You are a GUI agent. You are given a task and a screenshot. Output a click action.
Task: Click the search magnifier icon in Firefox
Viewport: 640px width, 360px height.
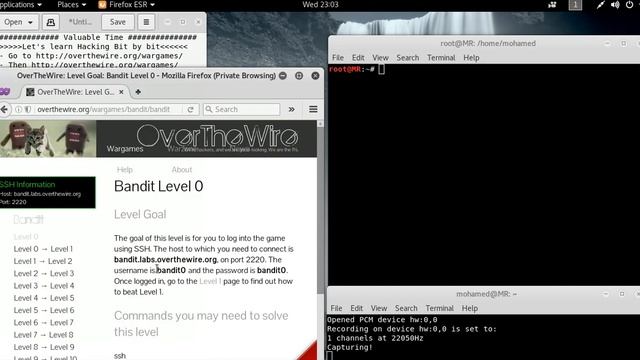(x=209, y=109)
